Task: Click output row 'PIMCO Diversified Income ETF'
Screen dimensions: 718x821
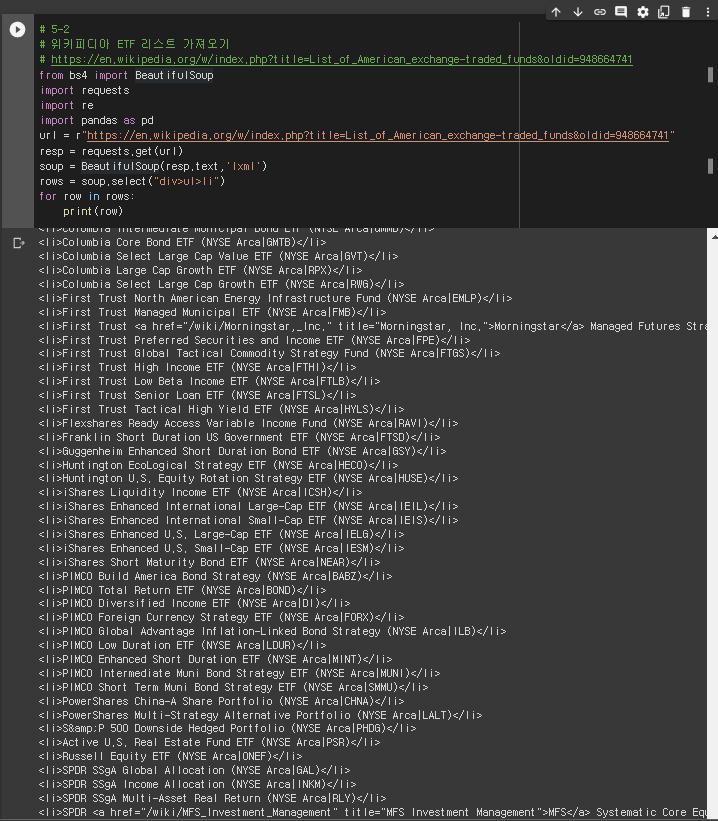Action: point(194,604)
